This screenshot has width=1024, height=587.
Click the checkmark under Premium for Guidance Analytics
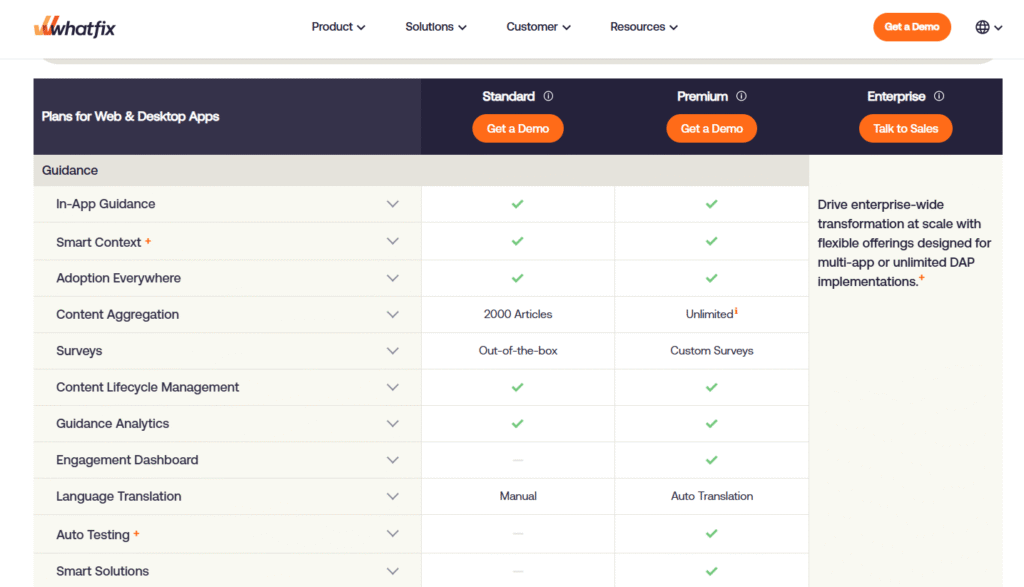coord(711,423)
